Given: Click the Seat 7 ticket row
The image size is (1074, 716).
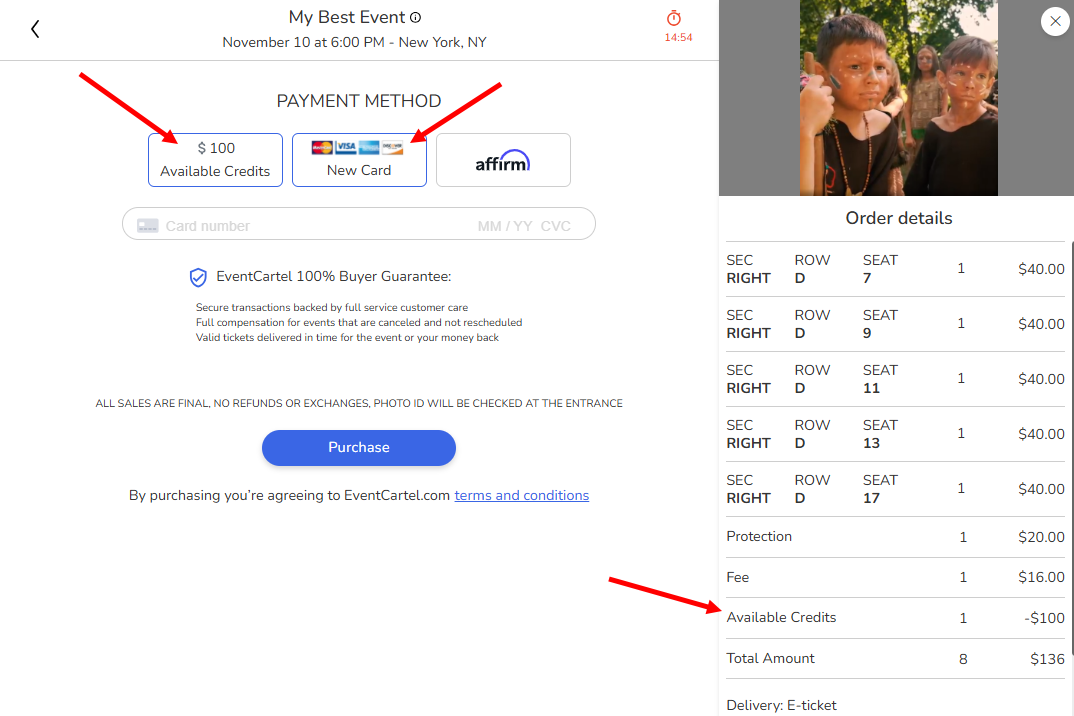Looking at the screenshot, I should (895, 269).
